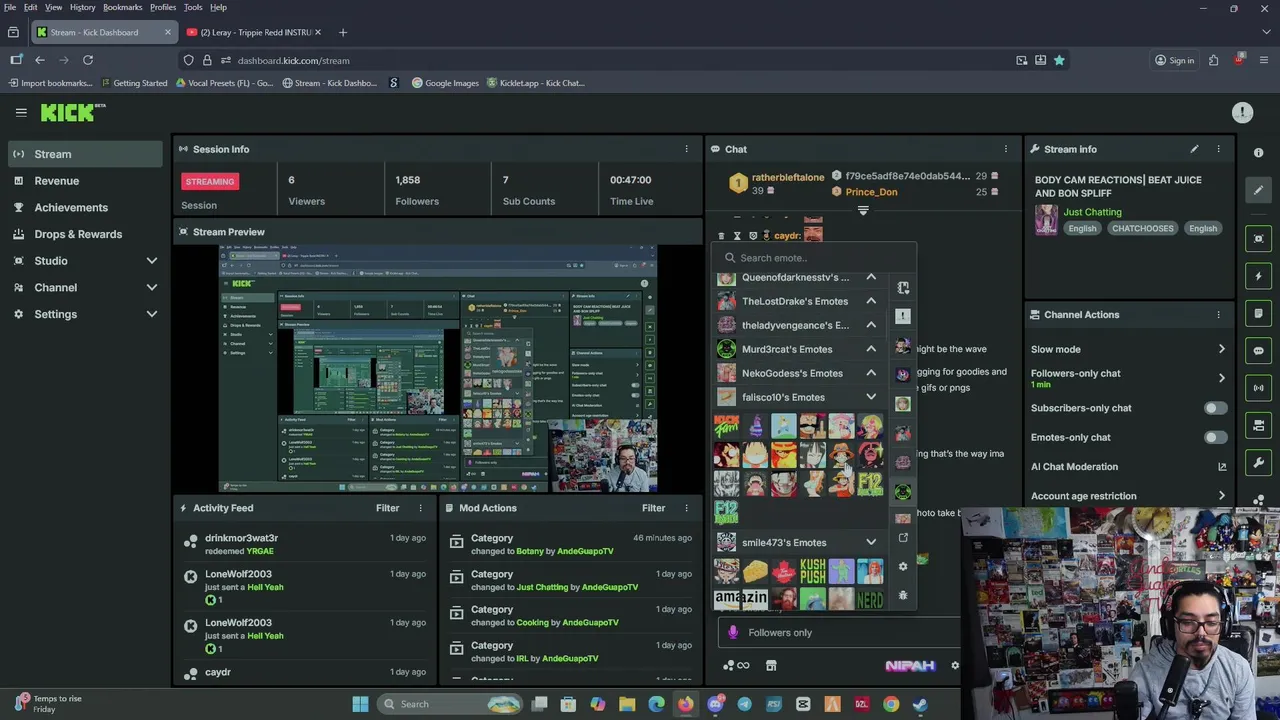Open Mod Actions three-dot menu
Viewport: 1280px width, 720px height.
pyautogui.click(x=686, y=508)
